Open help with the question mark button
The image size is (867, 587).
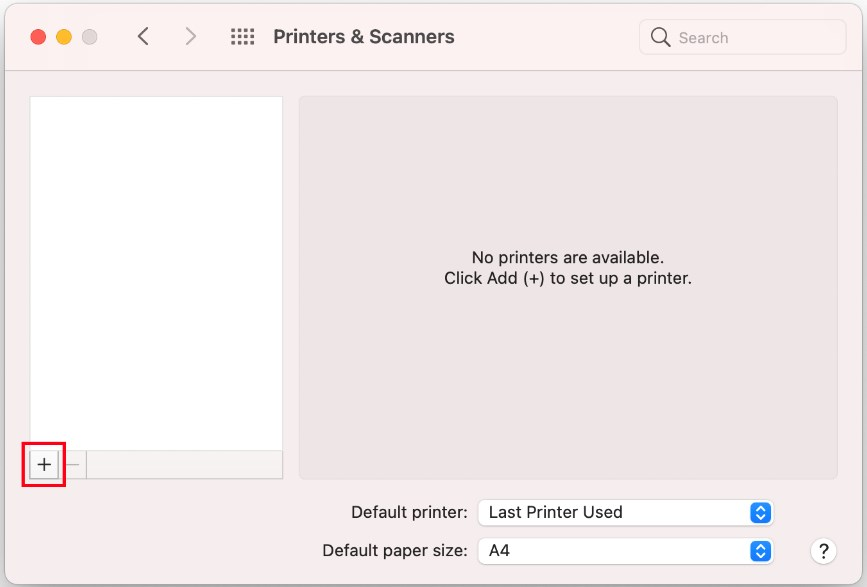coord(823,551)
